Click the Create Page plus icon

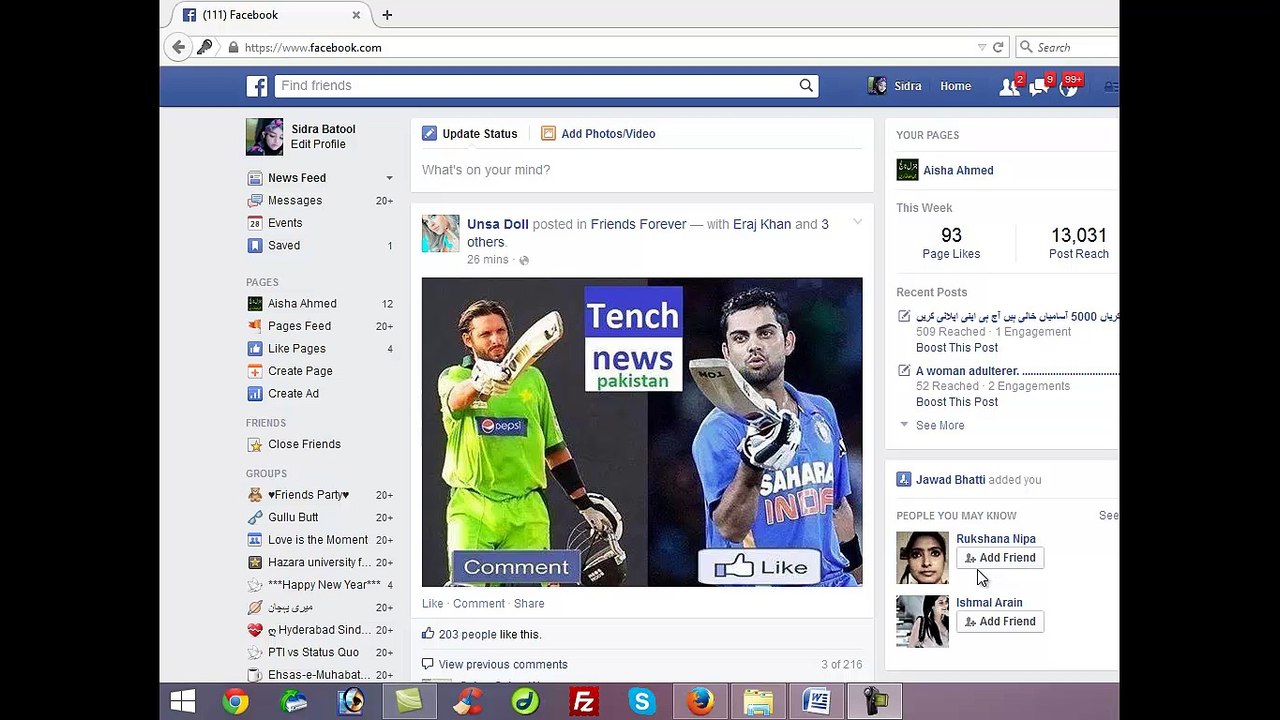(255, 371)
